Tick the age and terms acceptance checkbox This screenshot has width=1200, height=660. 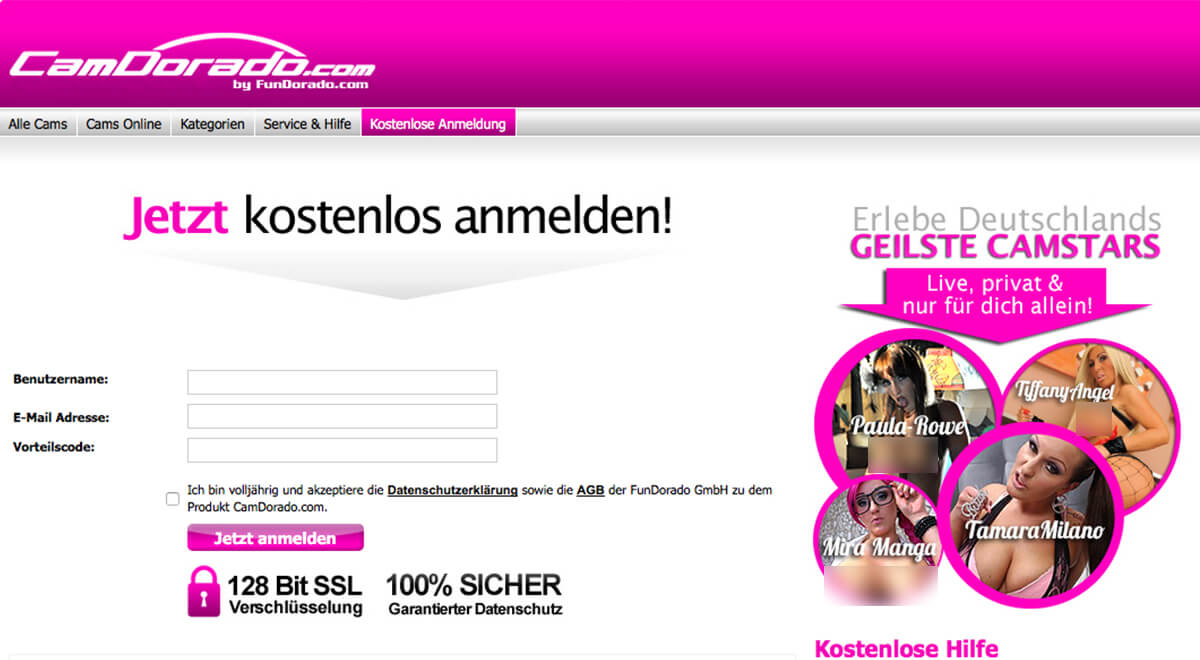[172, 498]
